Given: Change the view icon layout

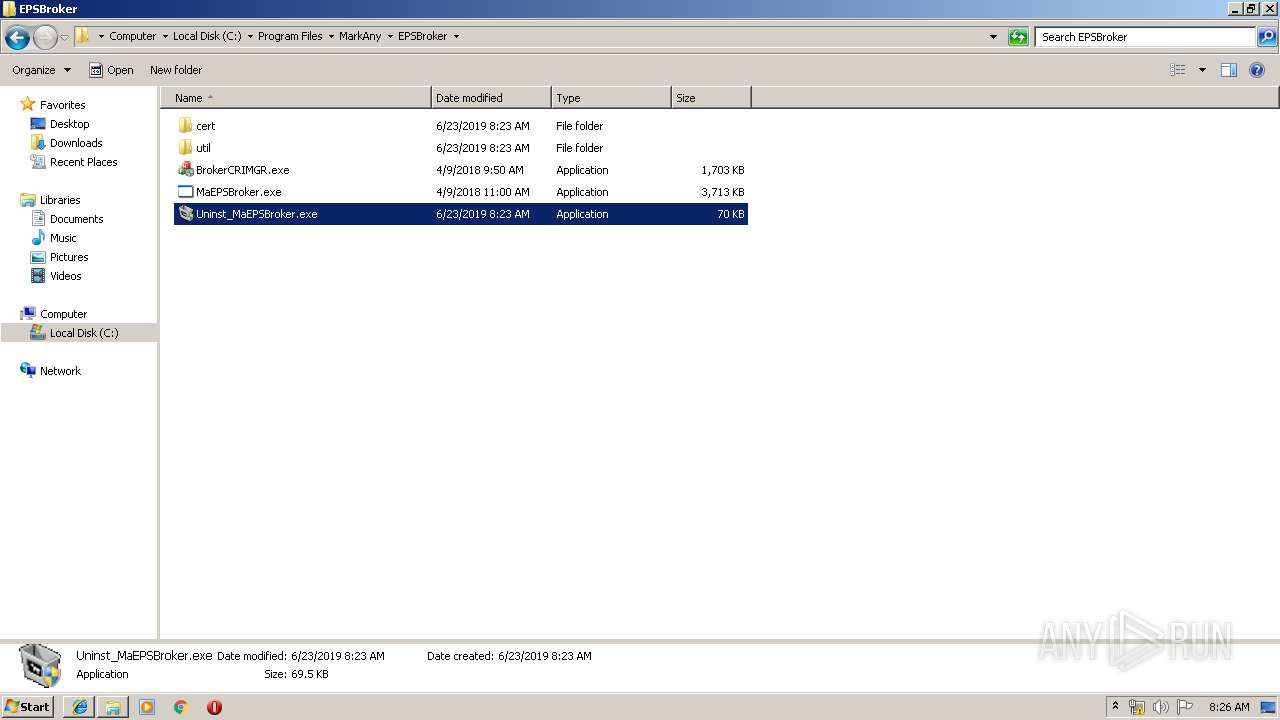Looking at the screenshot, I should pos(1178,70).
